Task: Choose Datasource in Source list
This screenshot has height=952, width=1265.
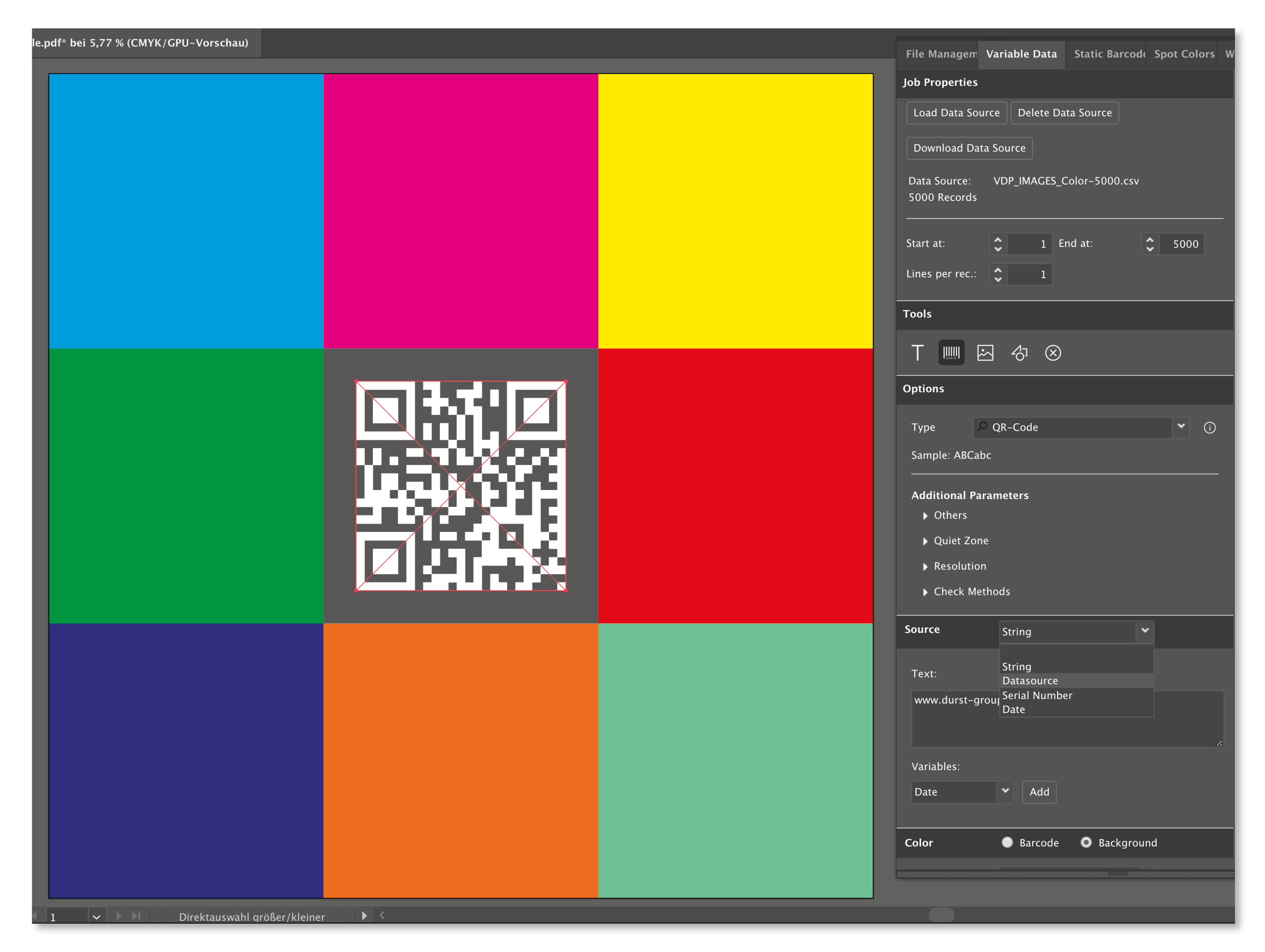Action: tap(1076, 680)
